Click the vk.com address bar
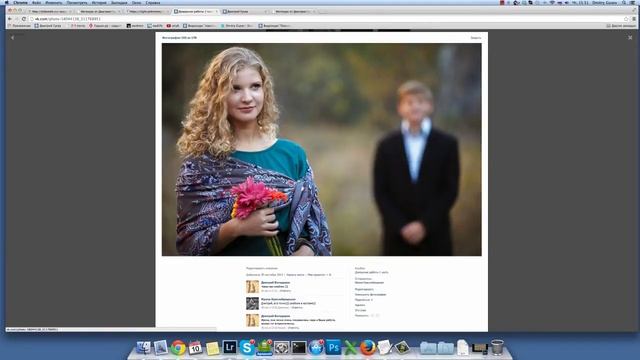The image size is (640, 360). [327, 19]
